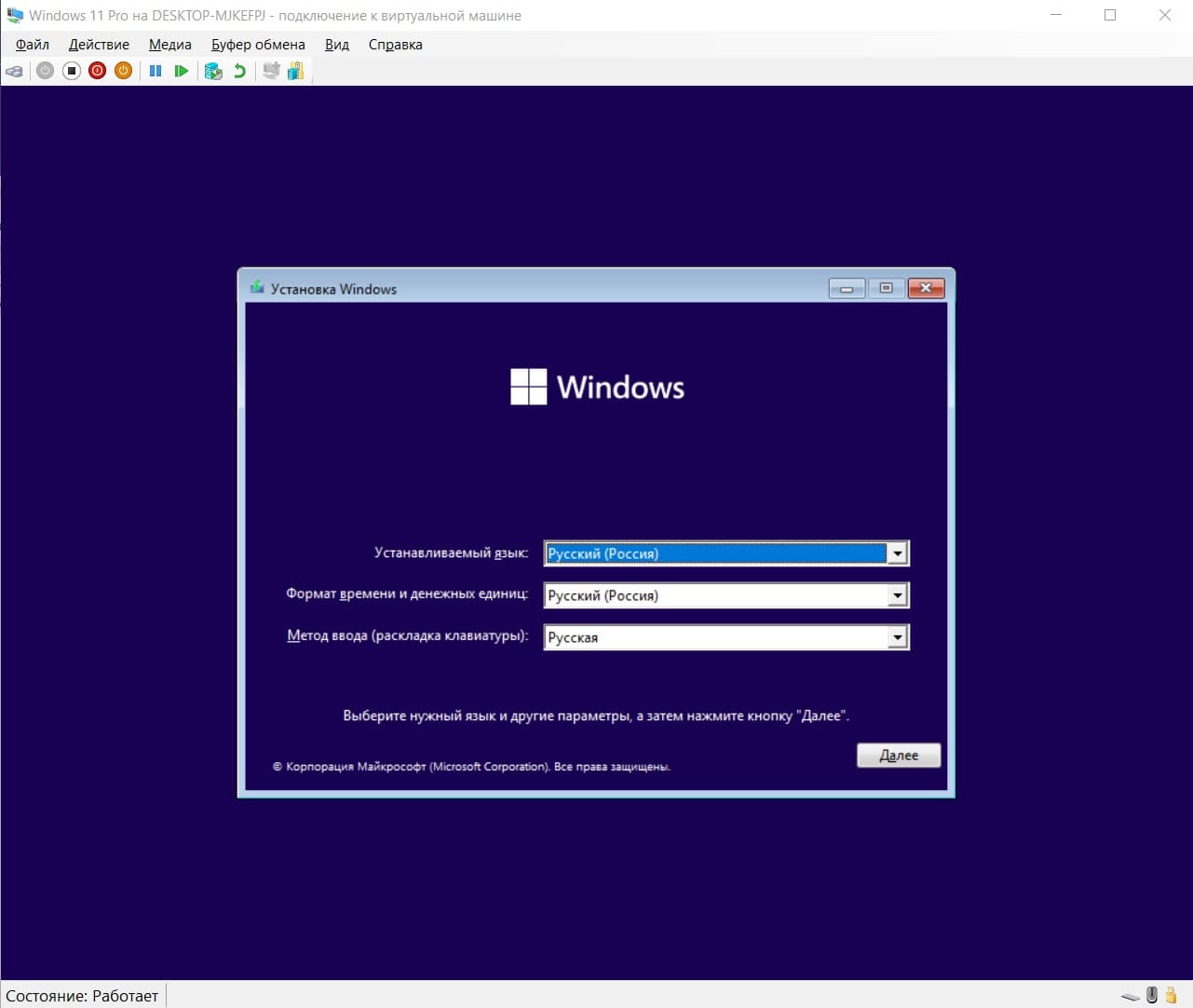Click the red Shut Down icon
This screenshot has height=1008, width=1193.
pyautogui.click(x=98, y=71)
